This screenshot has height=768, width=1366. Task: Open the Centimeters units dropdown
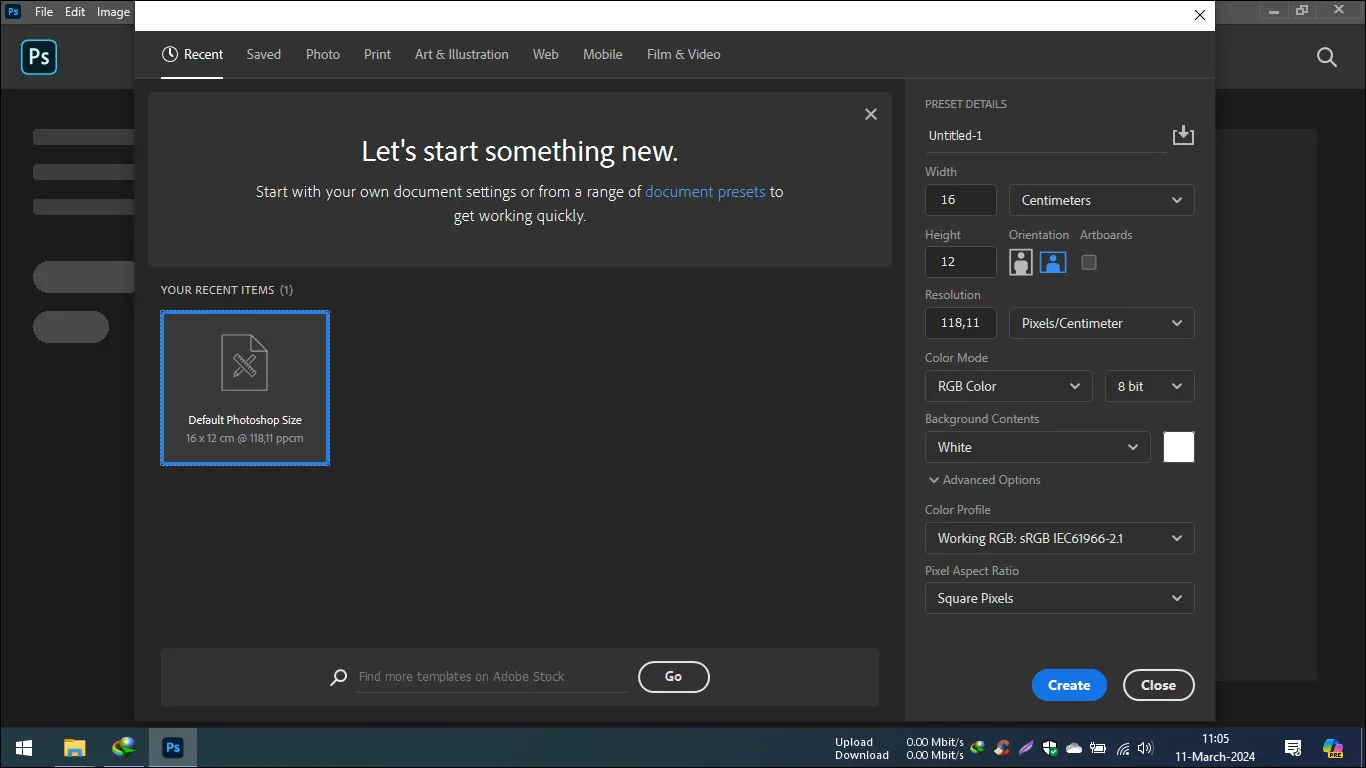coord(1100,200)
